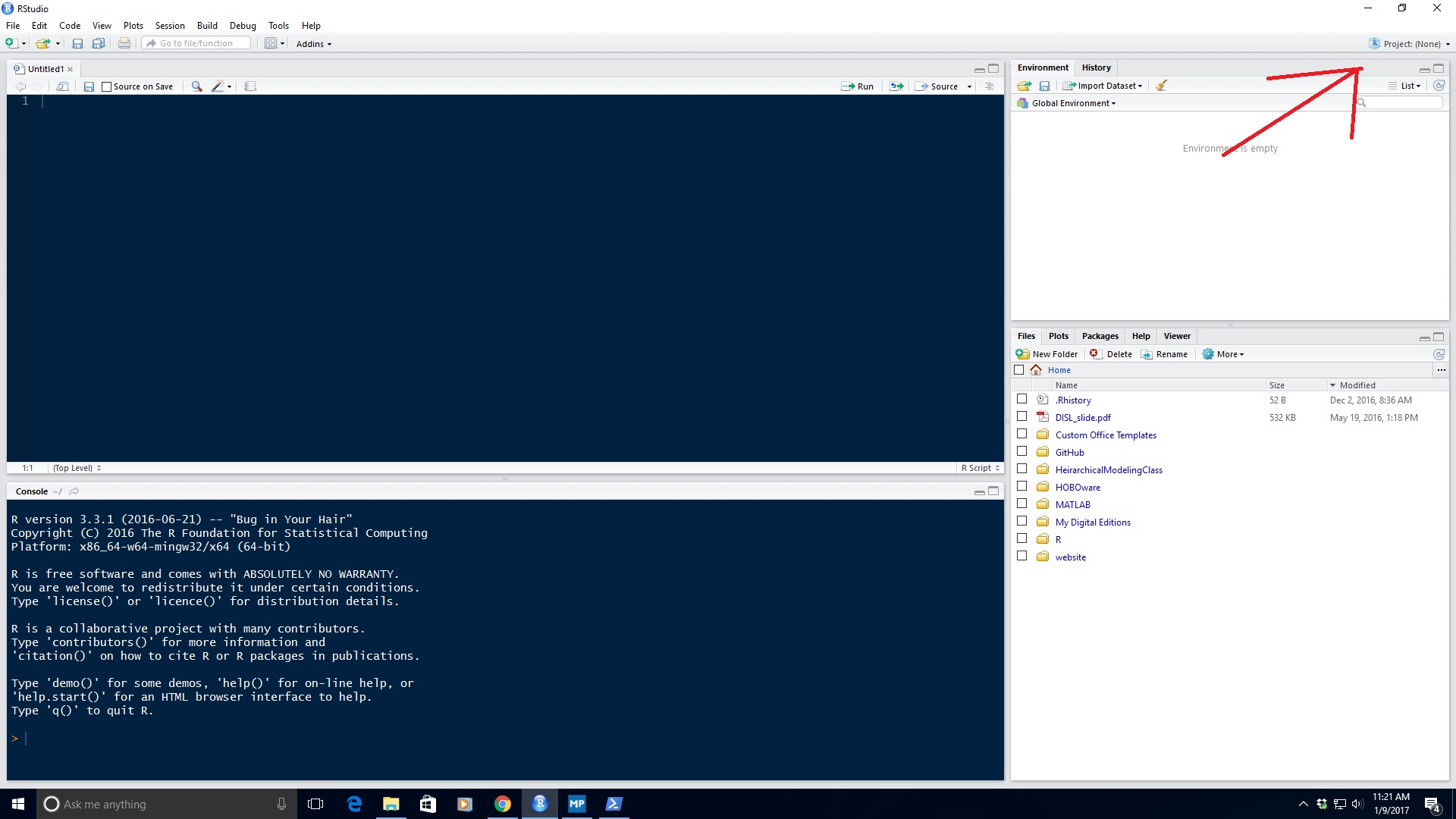Enable Source on Save checkbox
The width and height of the screenshot is (1456, 819).
[107, 86]
